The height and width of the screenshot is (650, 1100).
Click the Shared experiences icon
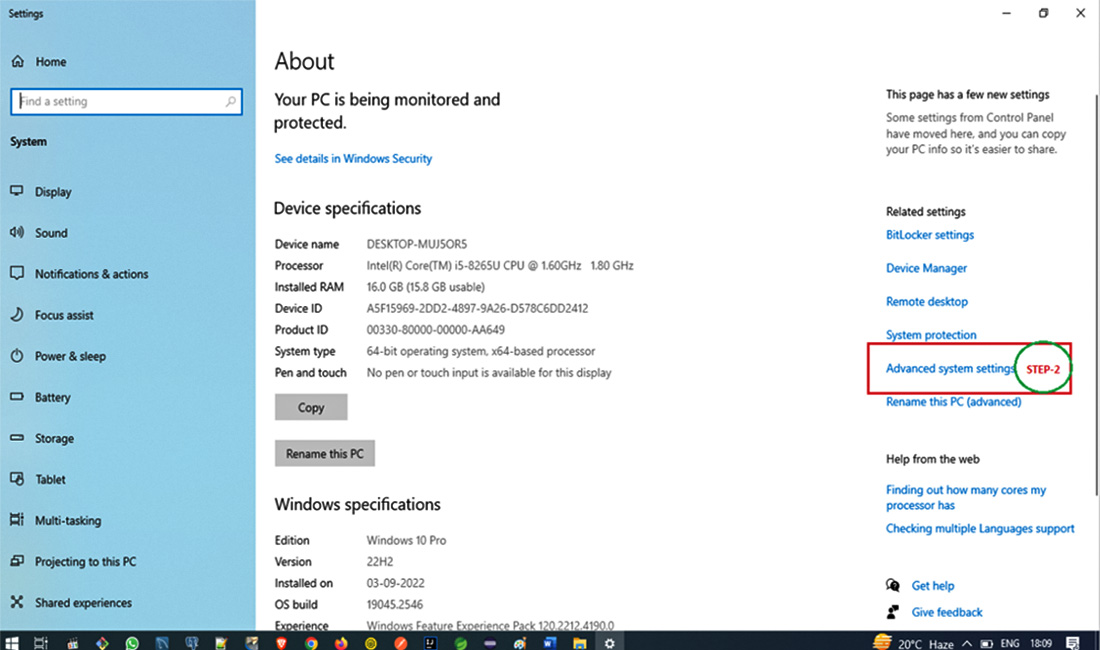(17, 603)
